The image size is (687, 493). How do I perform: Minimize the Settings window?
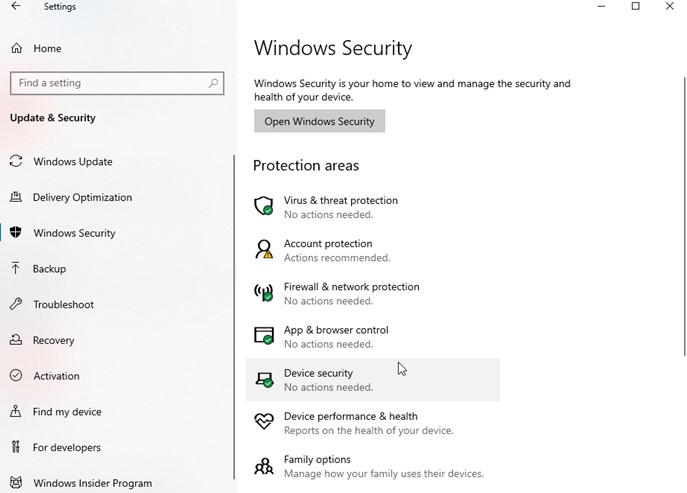pos(601,6)
